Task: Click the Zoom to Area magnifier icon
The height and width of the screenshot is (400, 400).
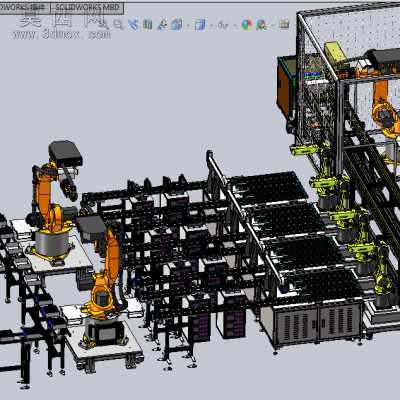Action: 118,24
